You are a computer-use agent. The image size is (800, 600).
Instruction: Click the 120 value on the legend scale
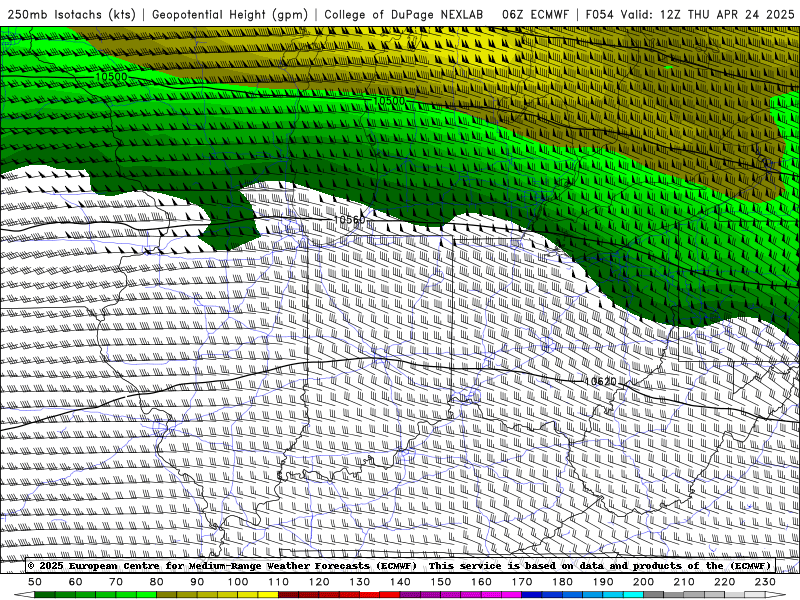click(319, 582)
